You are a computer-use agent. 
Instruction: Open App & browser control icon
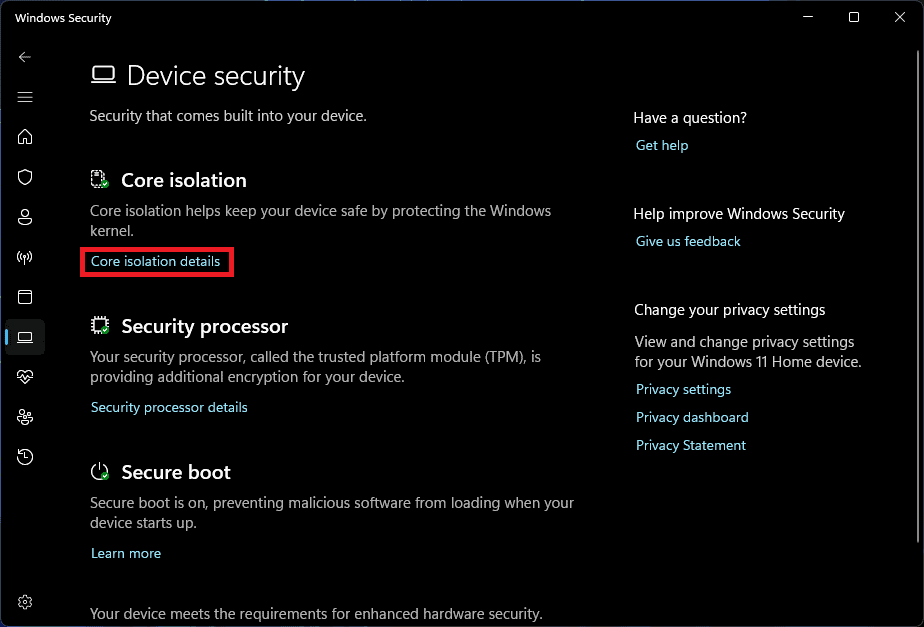tap(25, 297)
